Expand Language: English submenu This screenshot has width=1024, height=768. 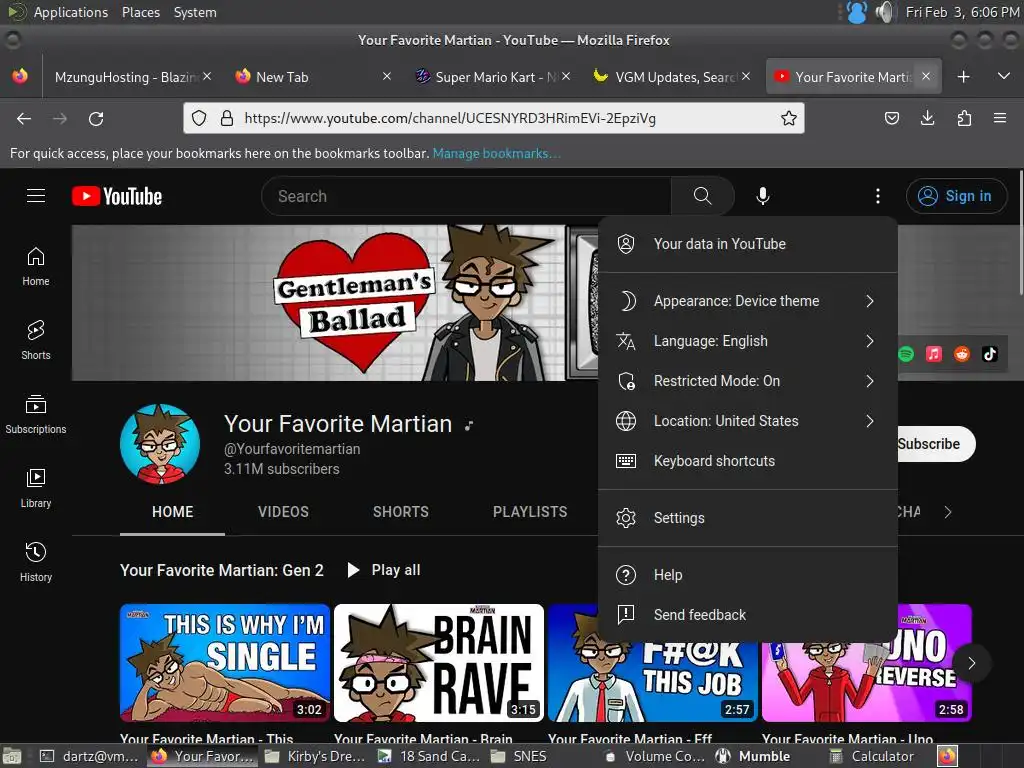pyautogui.click(x=748, y=341)
